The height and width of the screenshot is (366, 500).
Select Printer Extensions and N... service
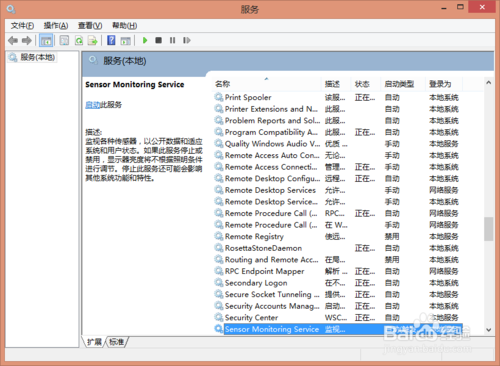point(337,109)
